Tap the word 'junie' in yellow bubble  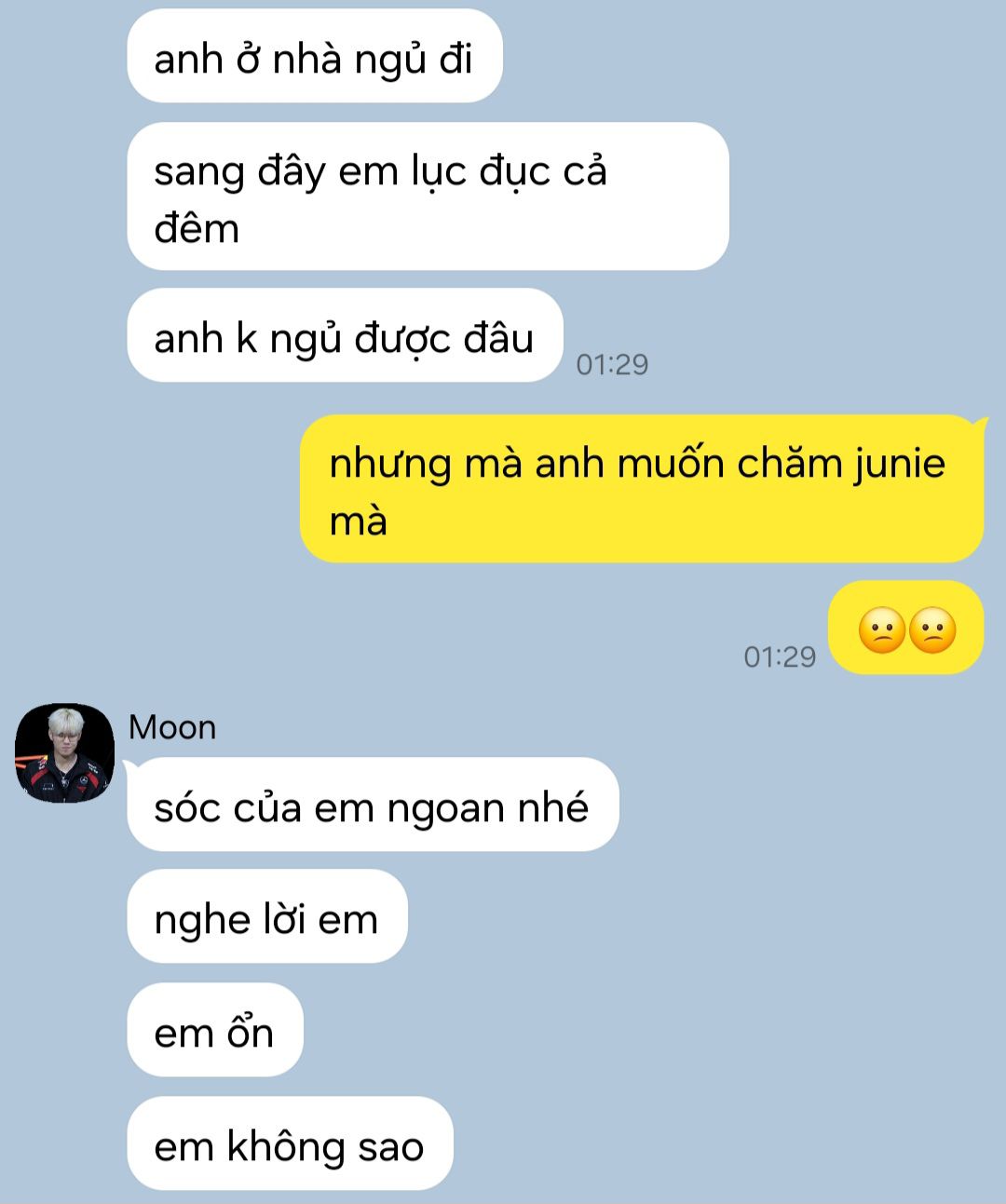pyautogui.click(x=900, y=464)
